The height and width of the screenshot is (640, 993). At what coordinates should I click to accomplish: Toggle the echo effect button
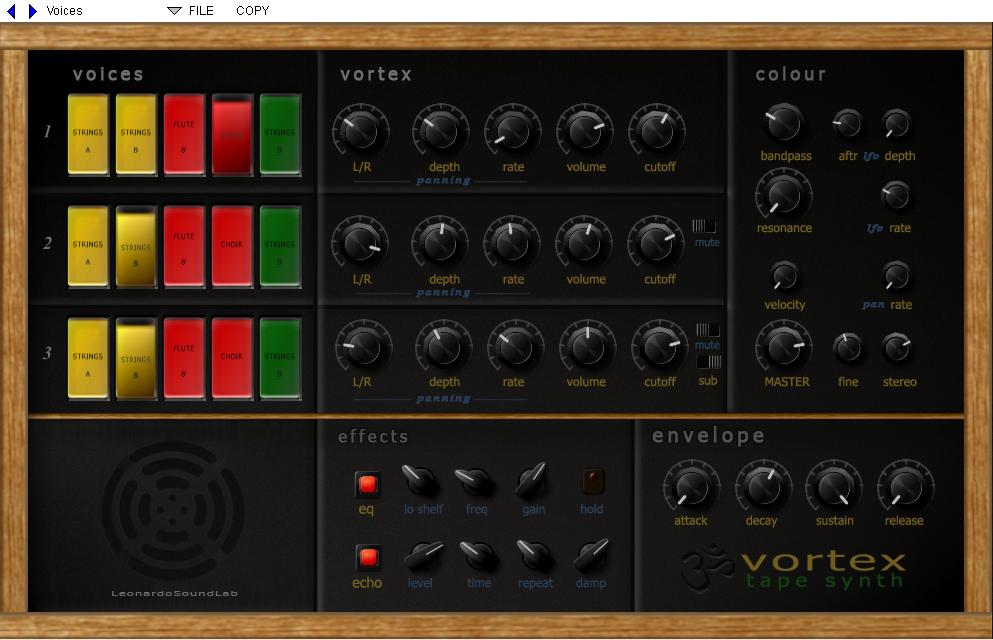(368, 558)
